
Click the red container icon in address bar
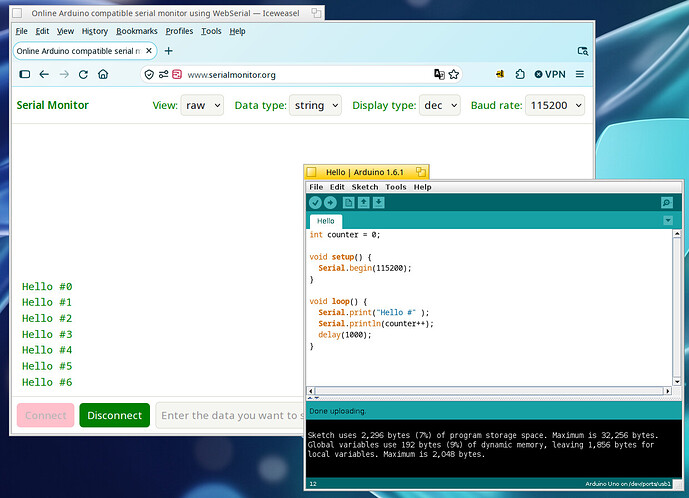pos(177,74)
